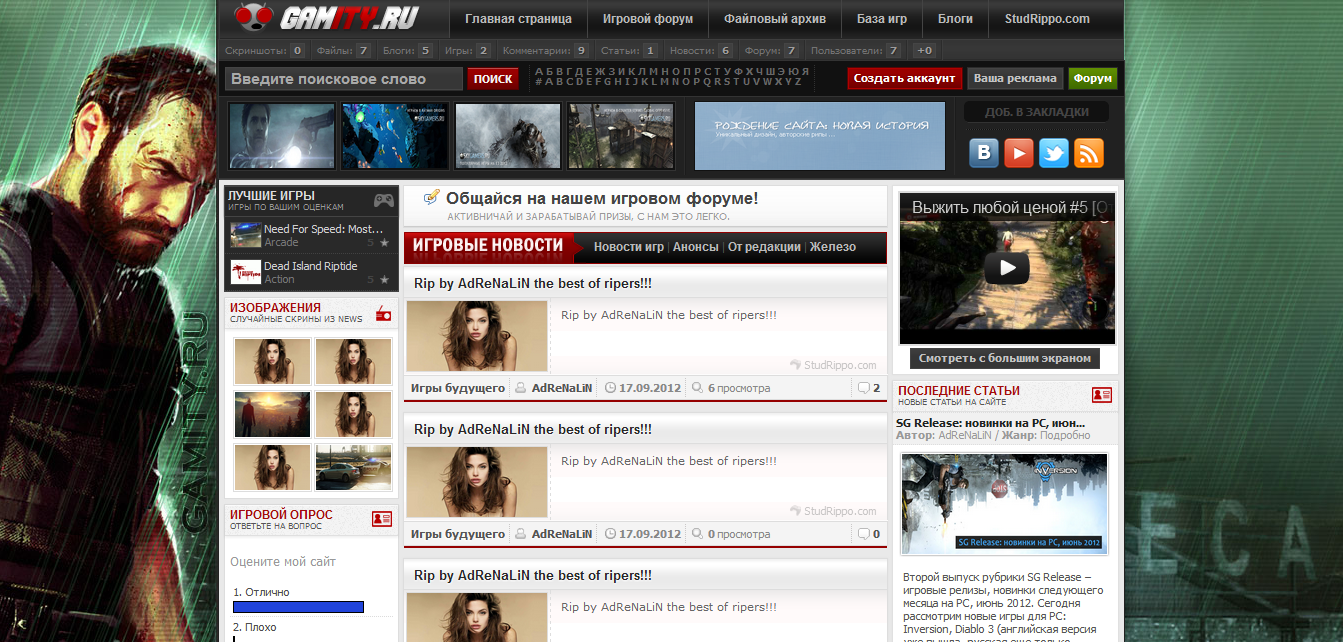
Task: Open the Need For Speed: Most... game link
Action: (324, 229)
